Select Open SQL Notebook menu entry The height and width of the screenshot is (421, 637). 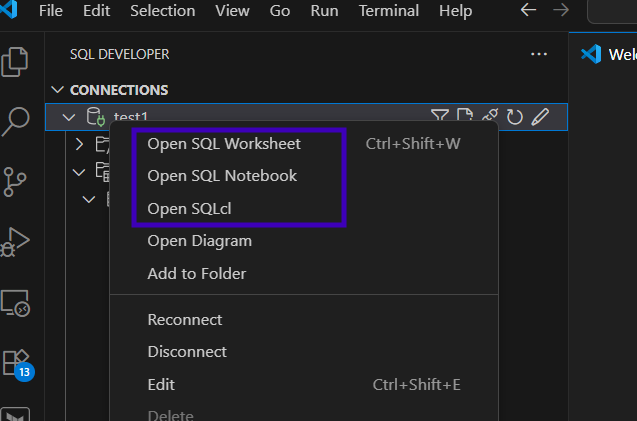point(222,176)
